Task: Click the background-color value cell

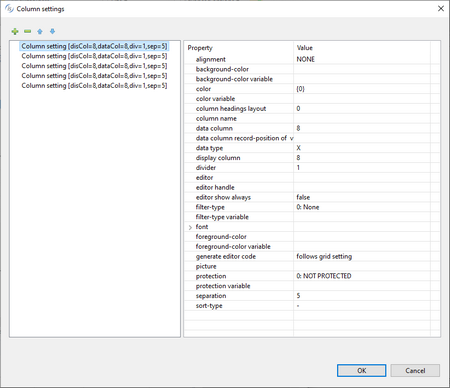Action: click(362, 69)
